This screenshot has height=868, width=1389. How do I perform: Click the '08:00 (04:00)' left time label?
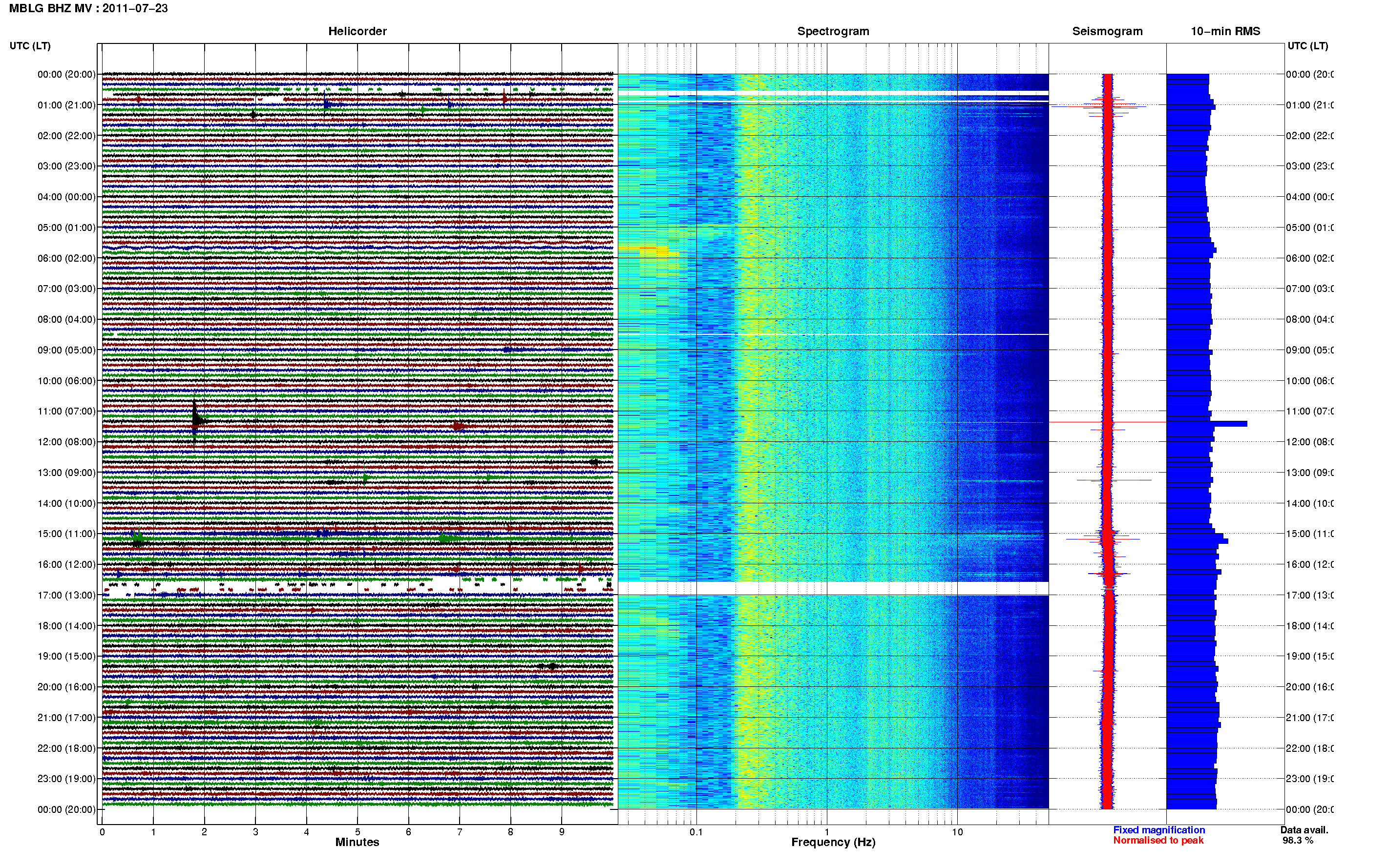point(66,319)
